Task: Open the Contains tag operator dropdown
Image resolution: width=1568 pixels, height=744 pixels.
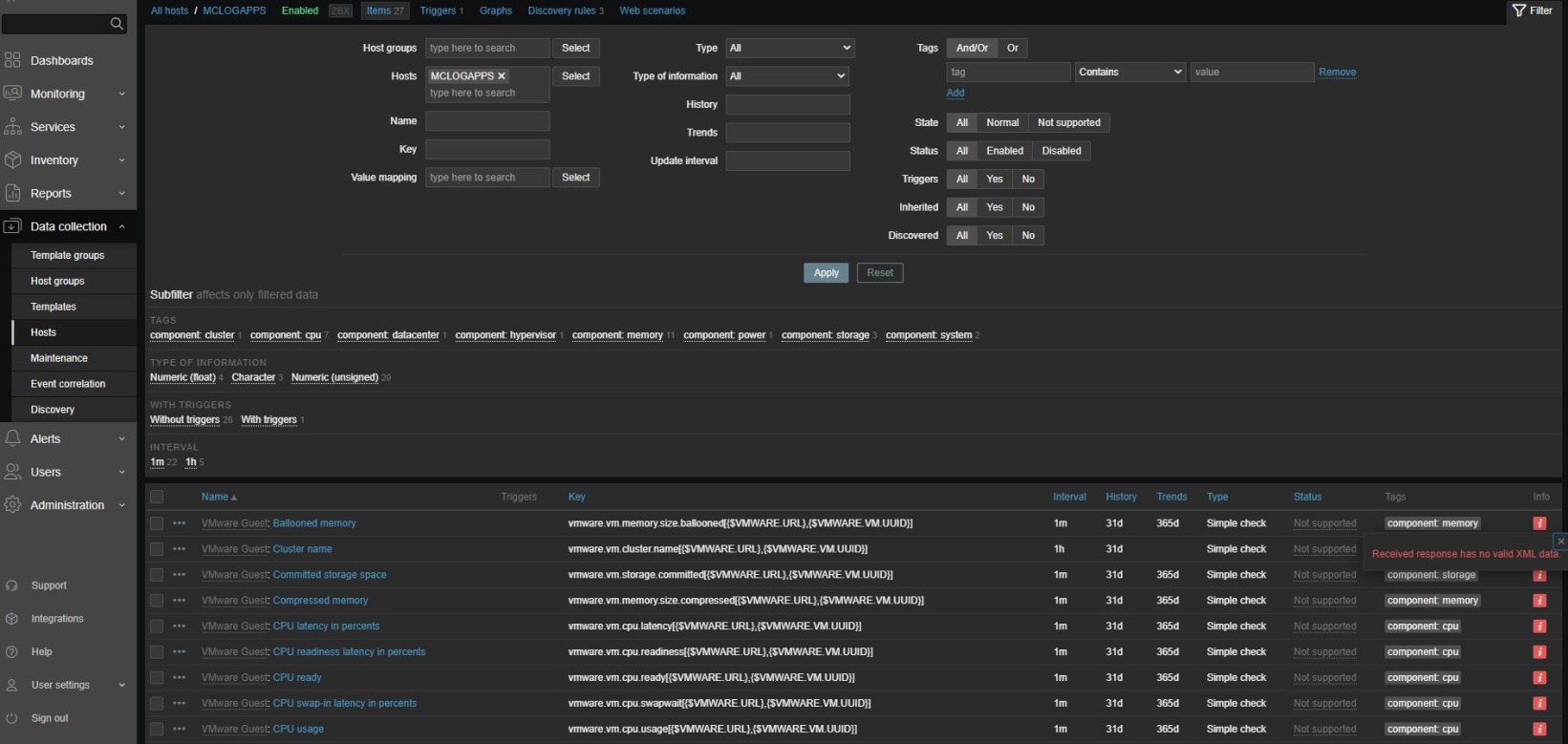Action: click(x=1130, y=73)
